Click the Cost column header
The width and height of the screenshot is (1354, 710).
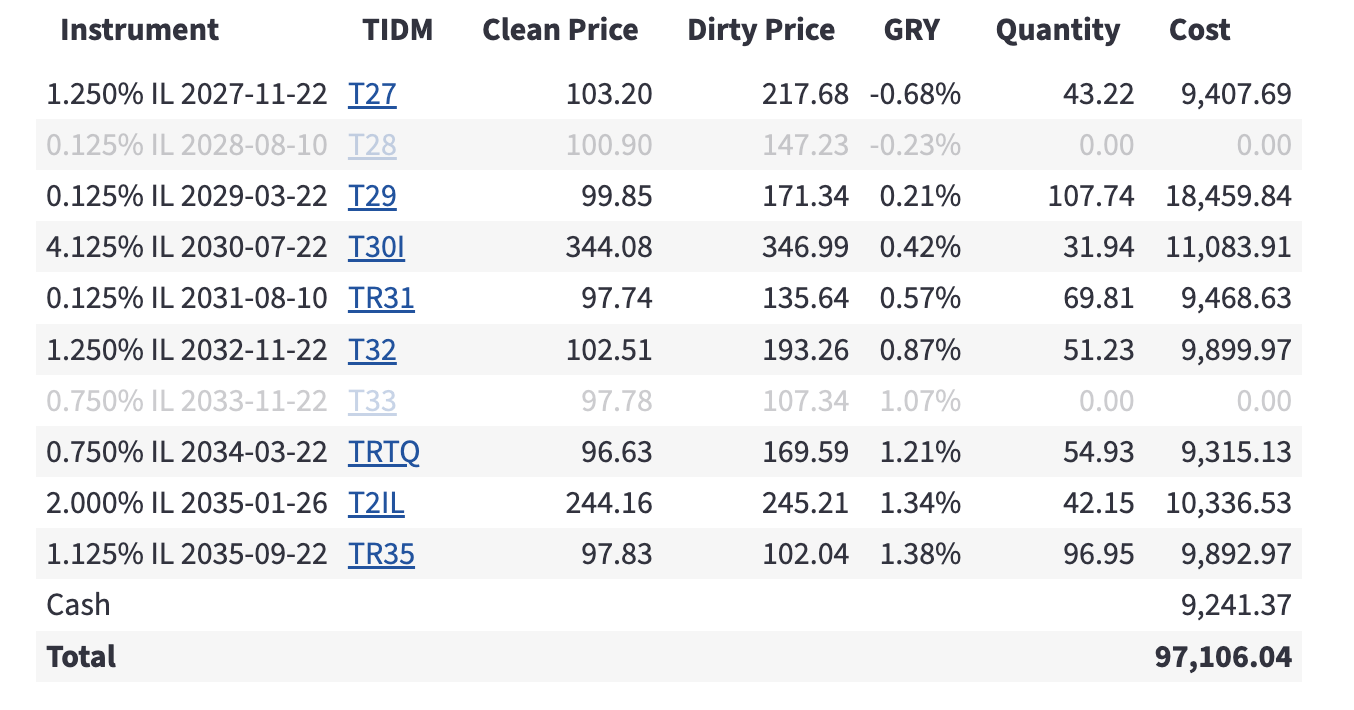click(1200, 30)
